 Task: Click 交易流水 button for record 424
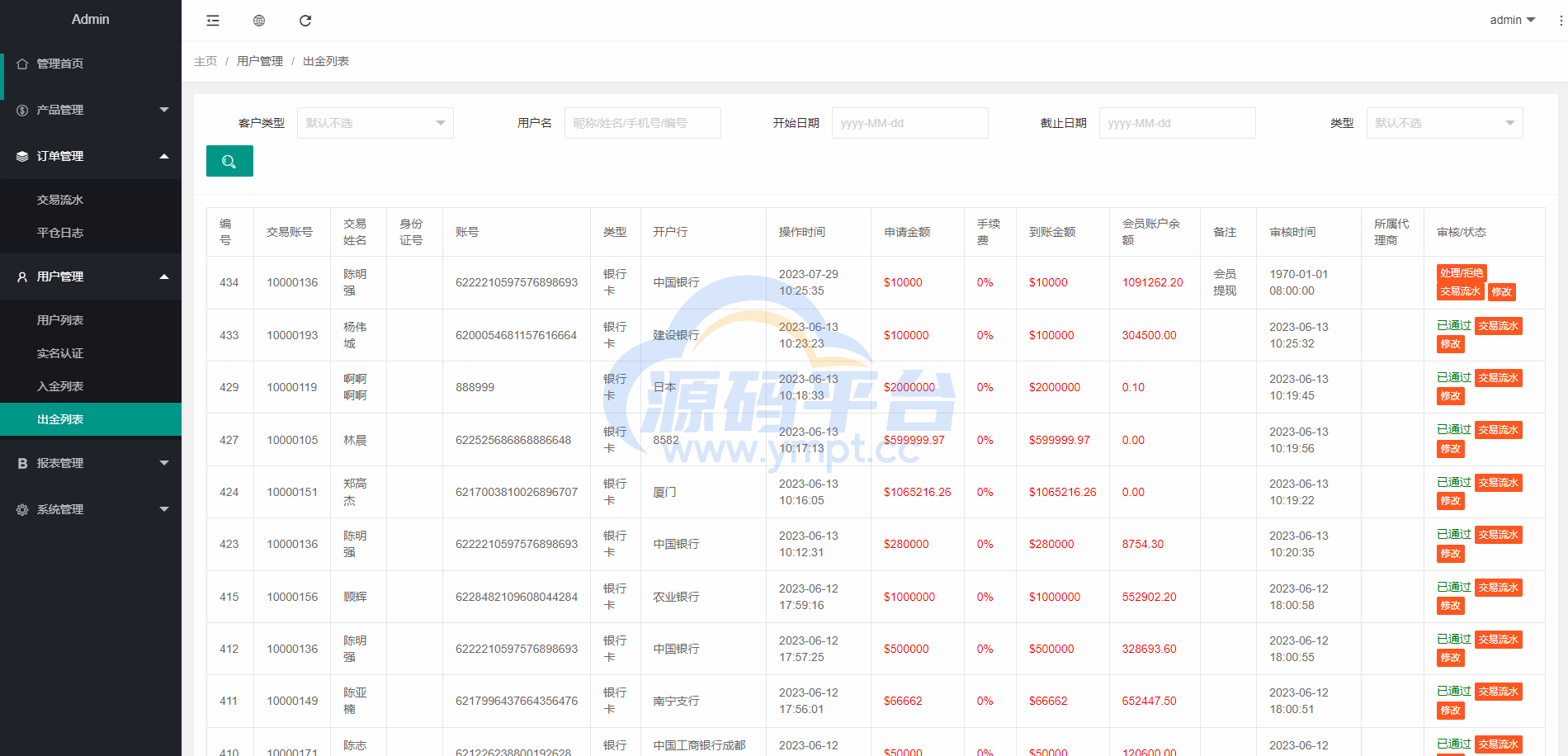[x=1499, y=483]
